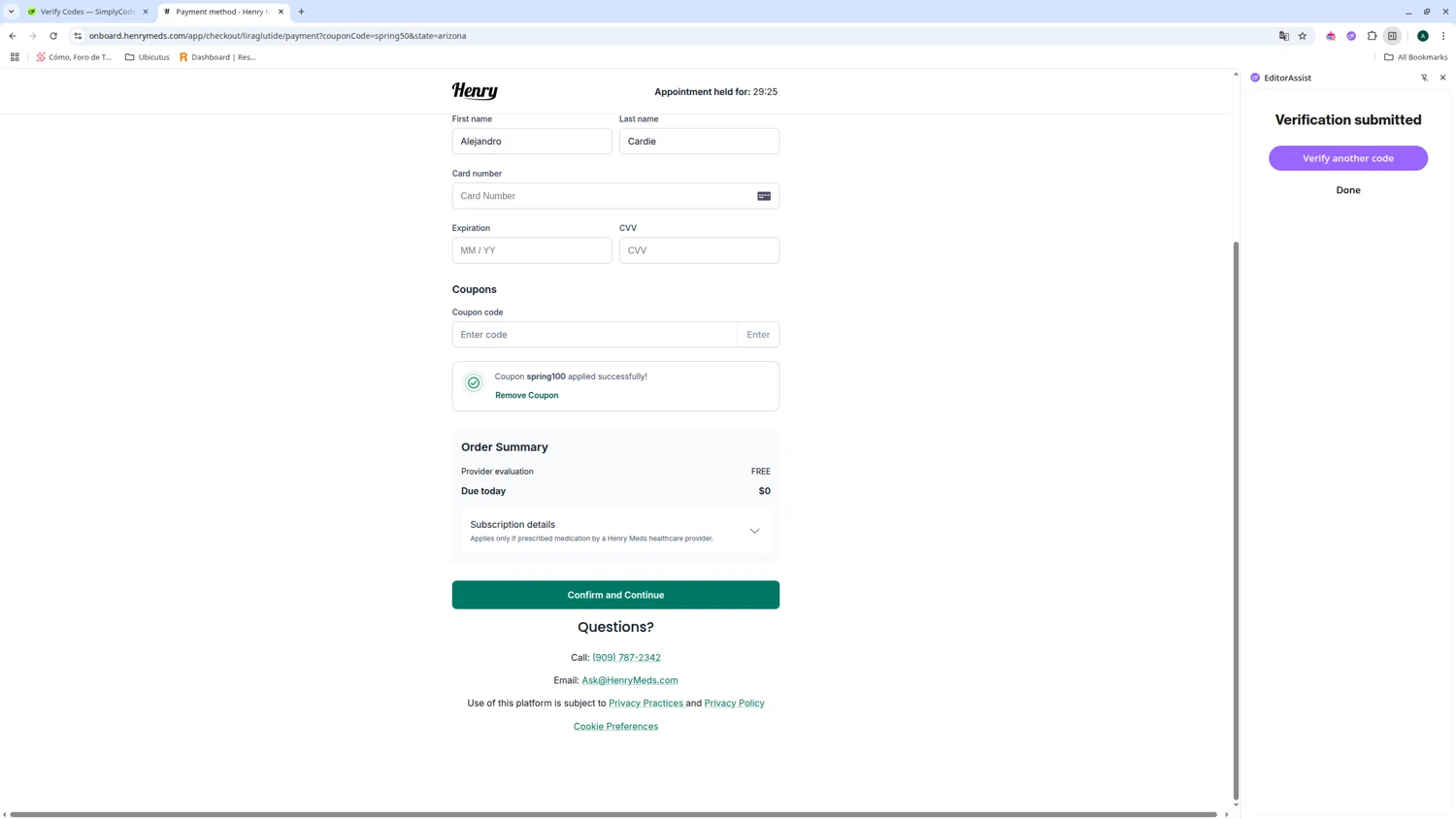
Task: Pin the EditorAssist side panel
Action: 1424,78
